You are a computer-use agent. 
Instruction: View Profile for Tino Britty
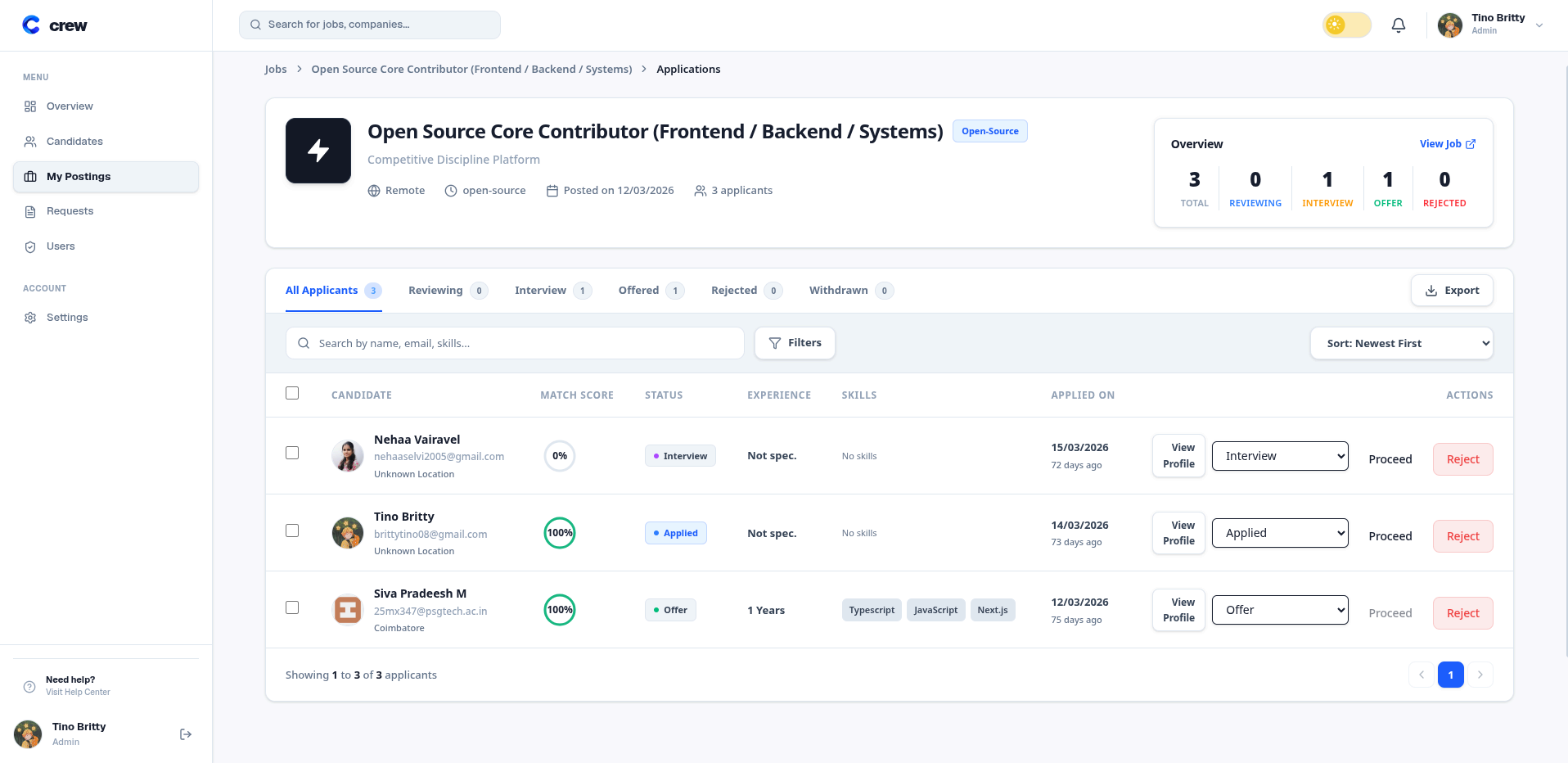click(1178, 533)
